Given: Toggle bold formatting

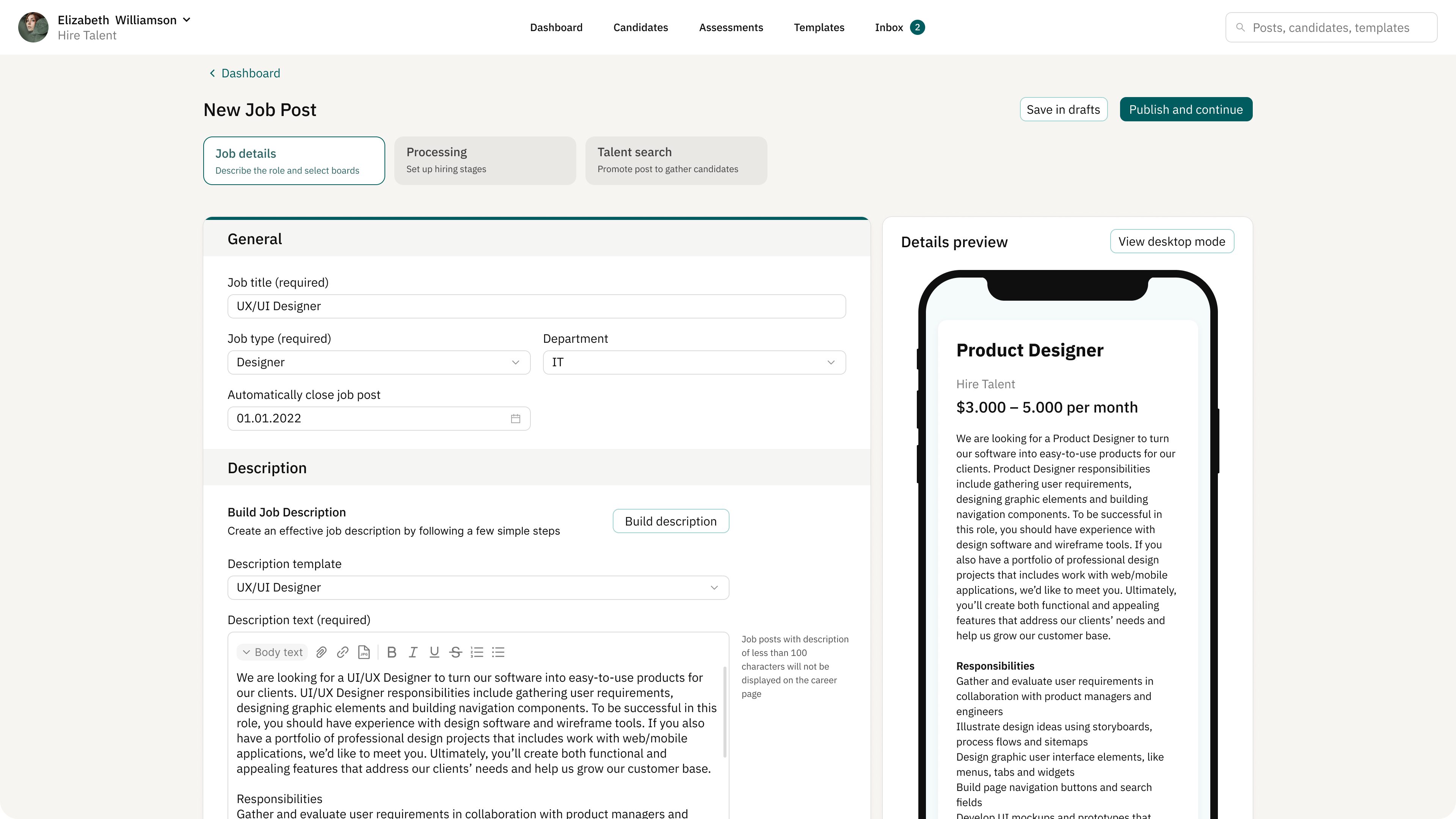Looking at the screenshot, I should coord(392,652).
